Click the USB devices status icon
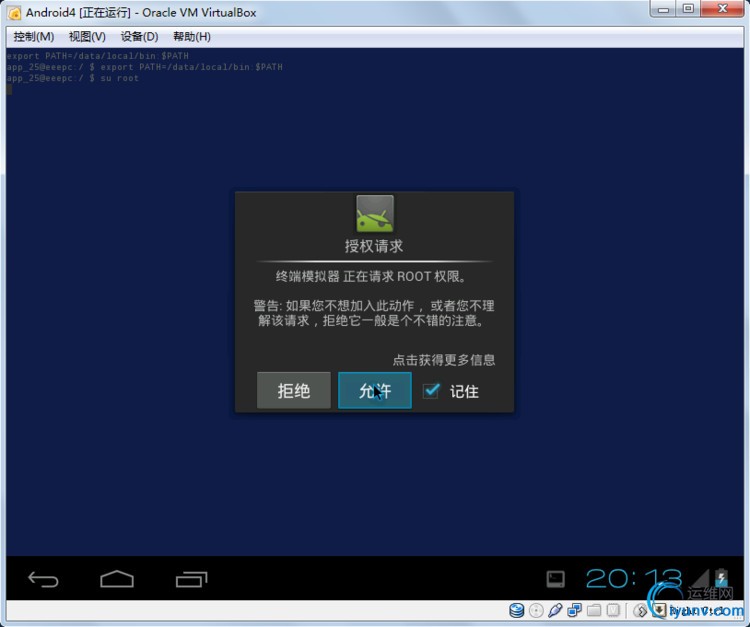Image resolution: width=750 pixels, height=627 pixels. (555, 611)
